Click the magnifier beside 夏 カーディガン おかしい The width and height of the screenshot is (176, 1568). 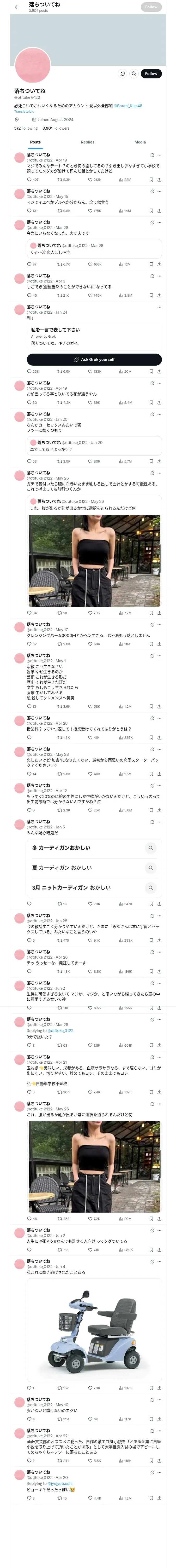(150, 867)
